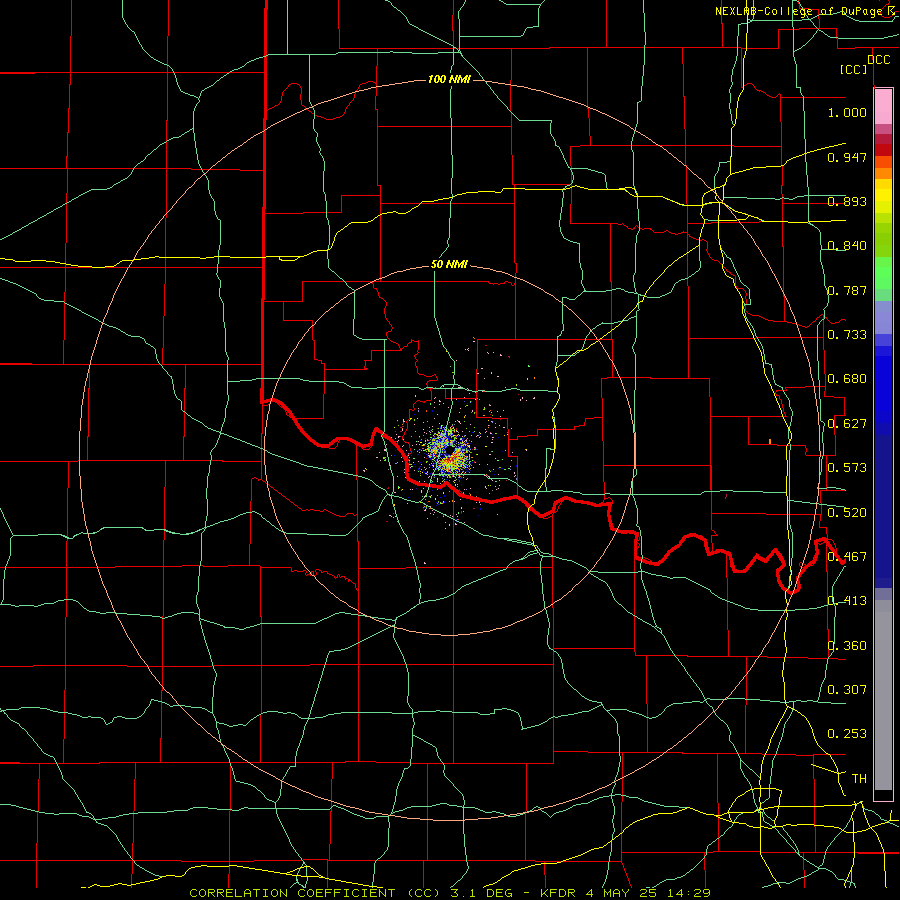Click the 0.680 scale value

click(847, 379)
